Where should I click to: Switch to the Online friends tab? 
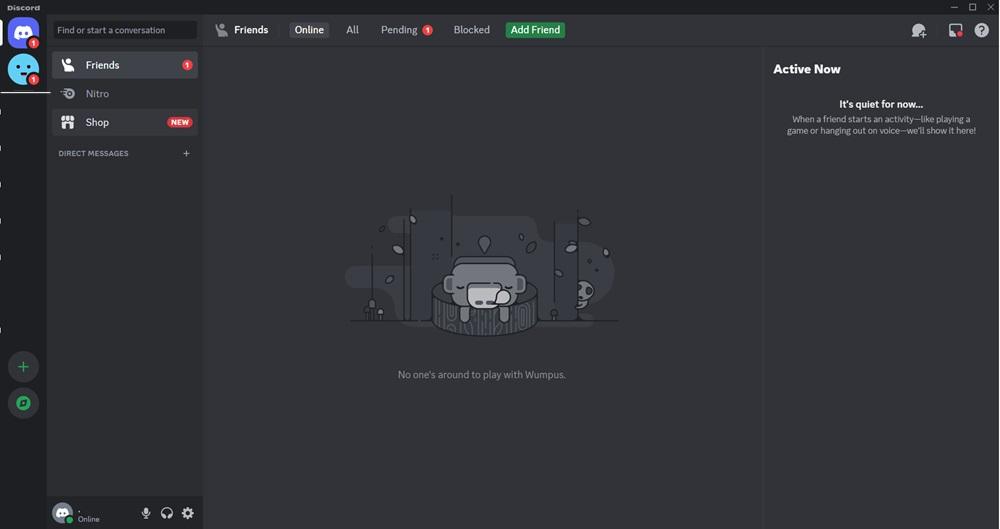(309, 30)
